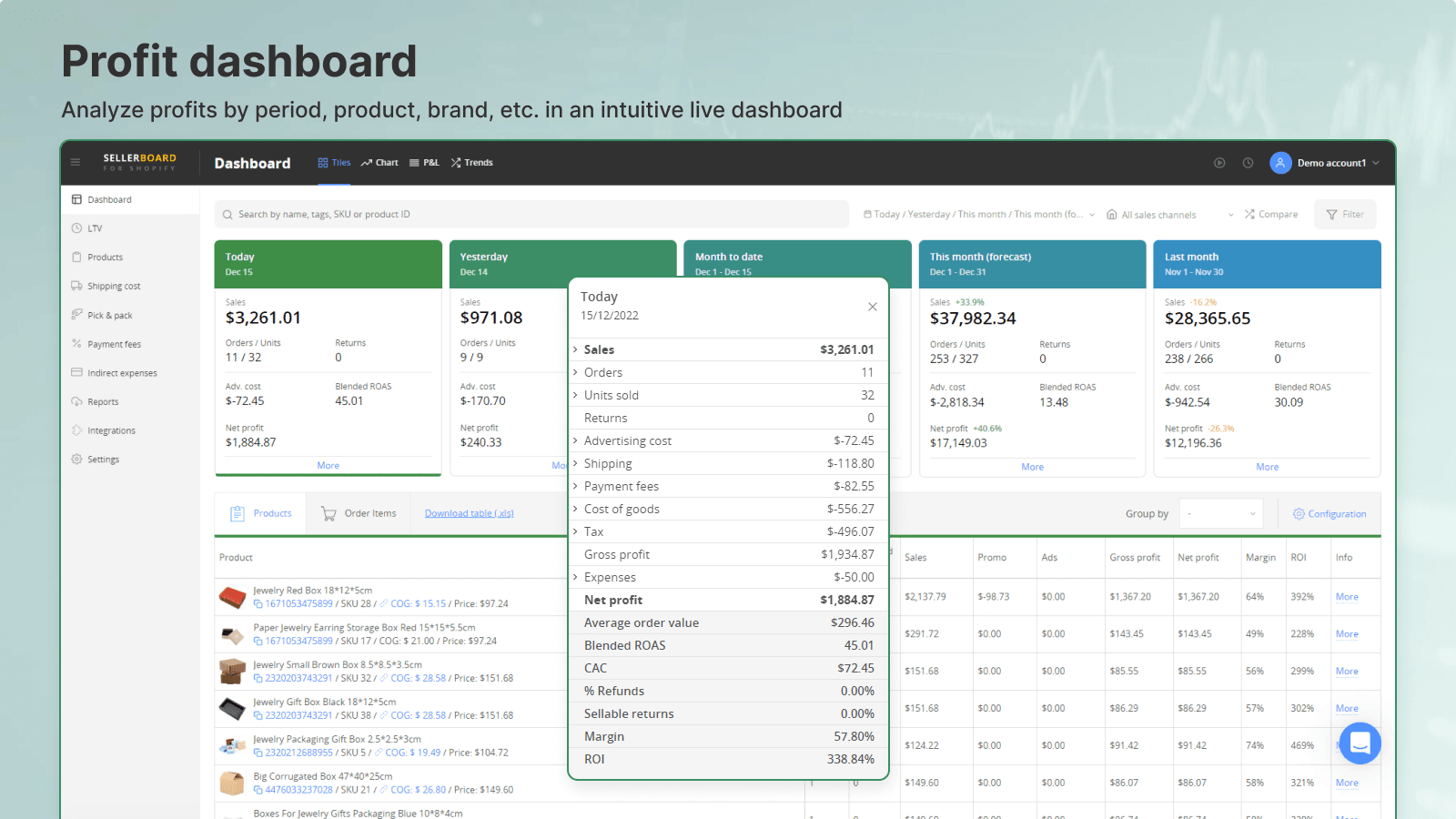Open the LTV sidebar page
This screenshot has height=819, width=1456.
[x=95, y=228]
